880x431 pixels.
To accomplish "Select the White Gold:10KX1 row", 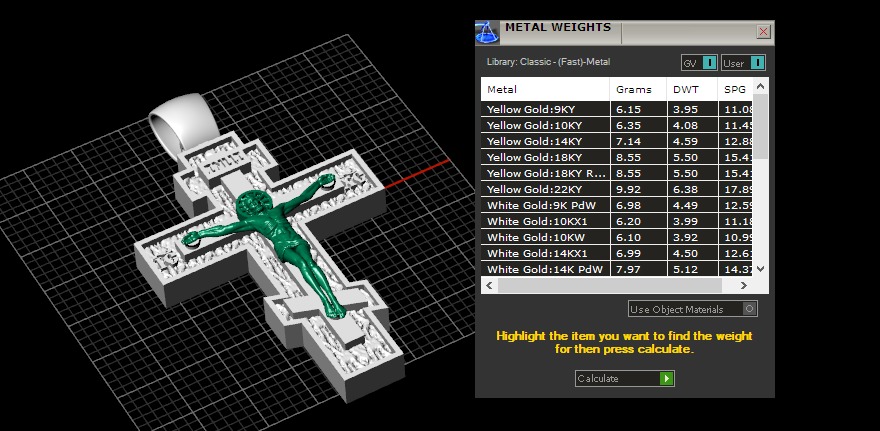I will [x=617, y=221].
